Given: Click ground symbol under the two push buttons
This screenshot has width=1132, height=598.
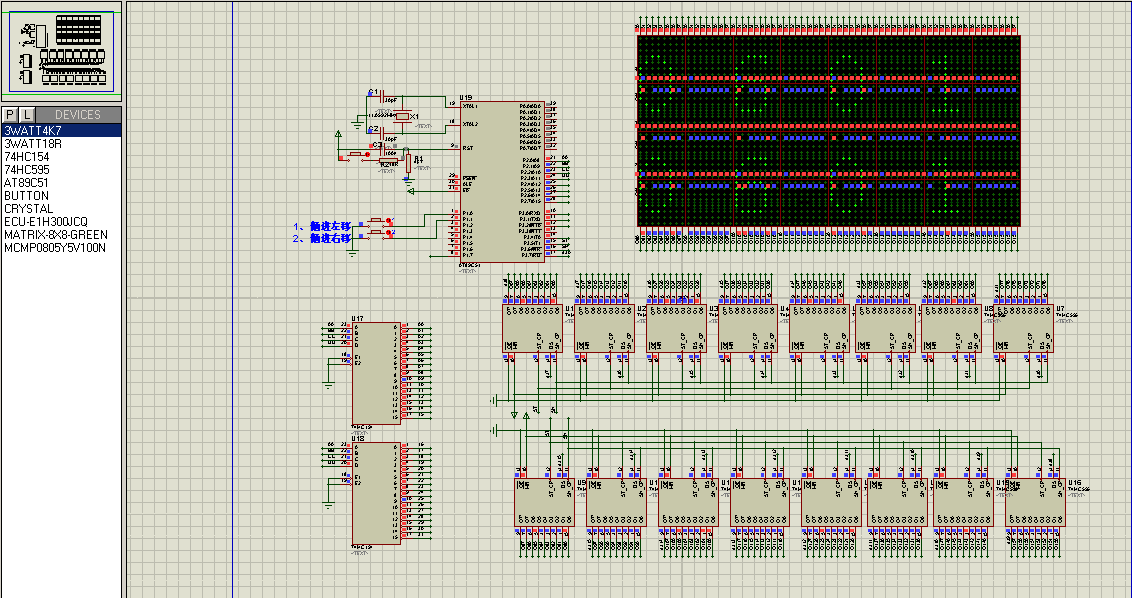Looking at the screenshot, I should [x=352, y=253].
